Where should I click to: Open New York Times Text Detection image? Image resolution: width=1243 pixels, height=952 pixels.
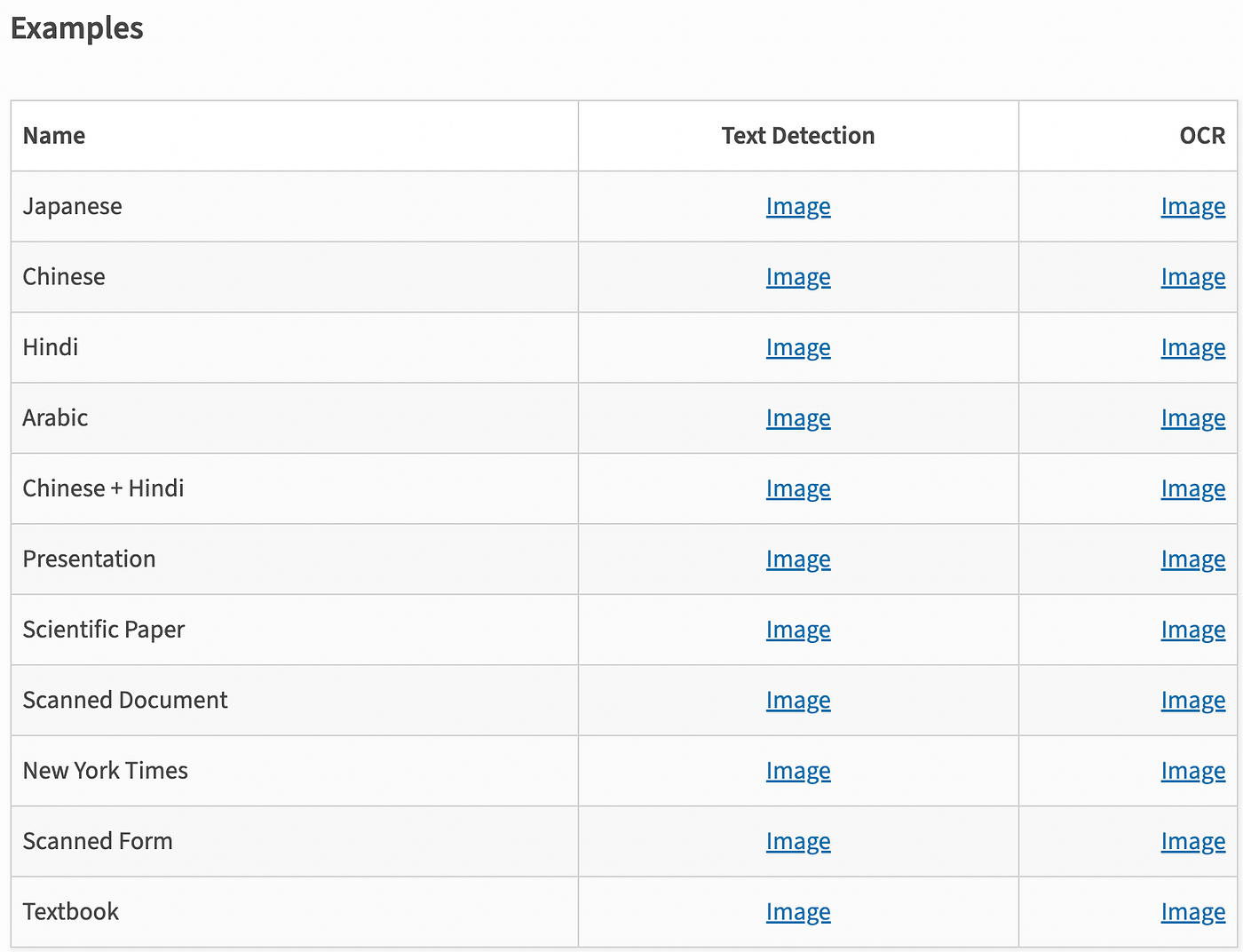coord(798,772)
